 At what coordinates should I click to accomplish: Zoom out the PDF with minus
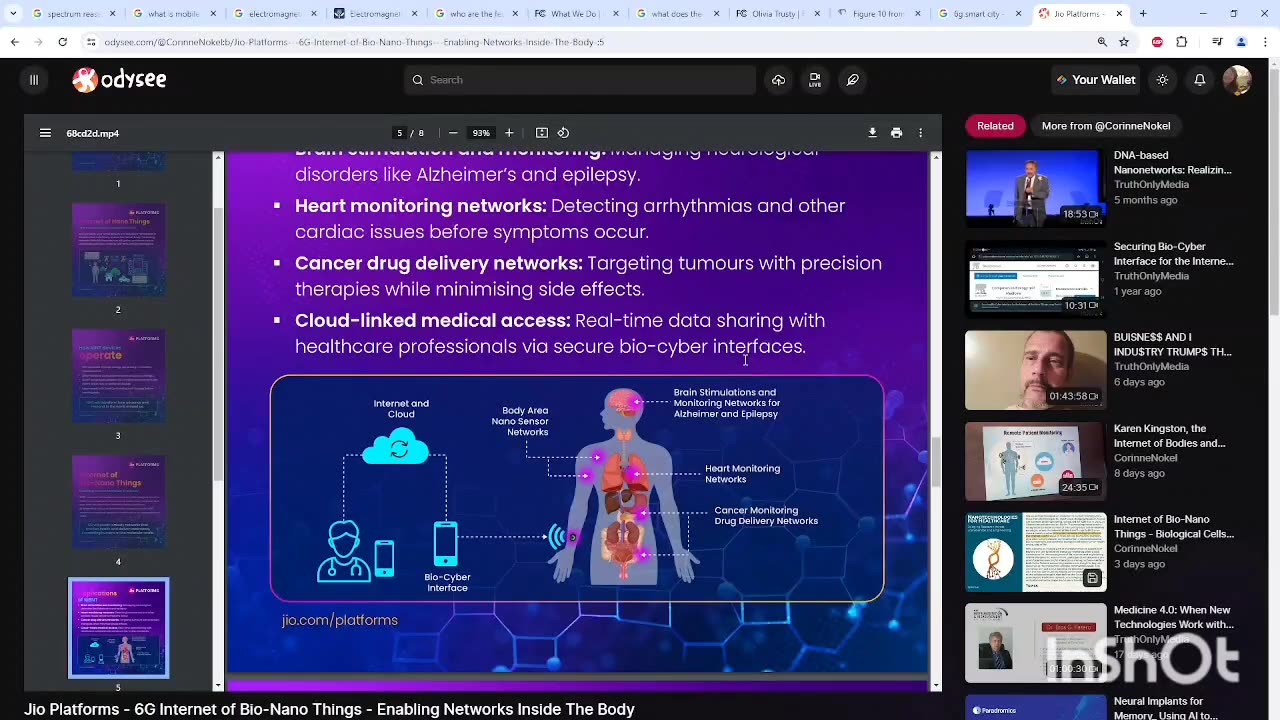(453, 133)
